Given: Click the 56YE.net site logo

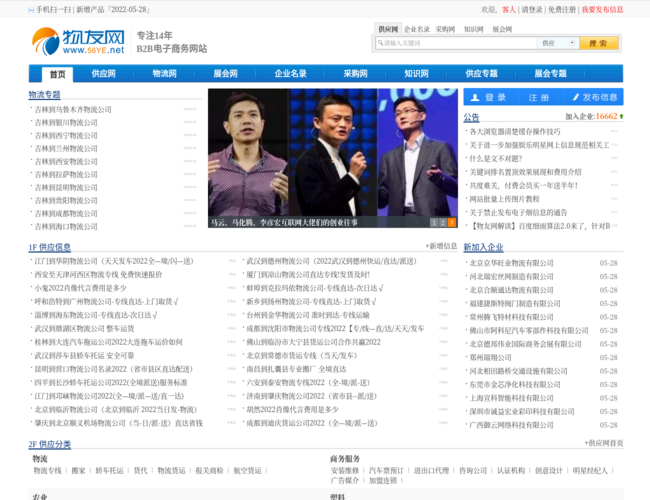Looking at the screenshot, I should [x=78, y=42].
